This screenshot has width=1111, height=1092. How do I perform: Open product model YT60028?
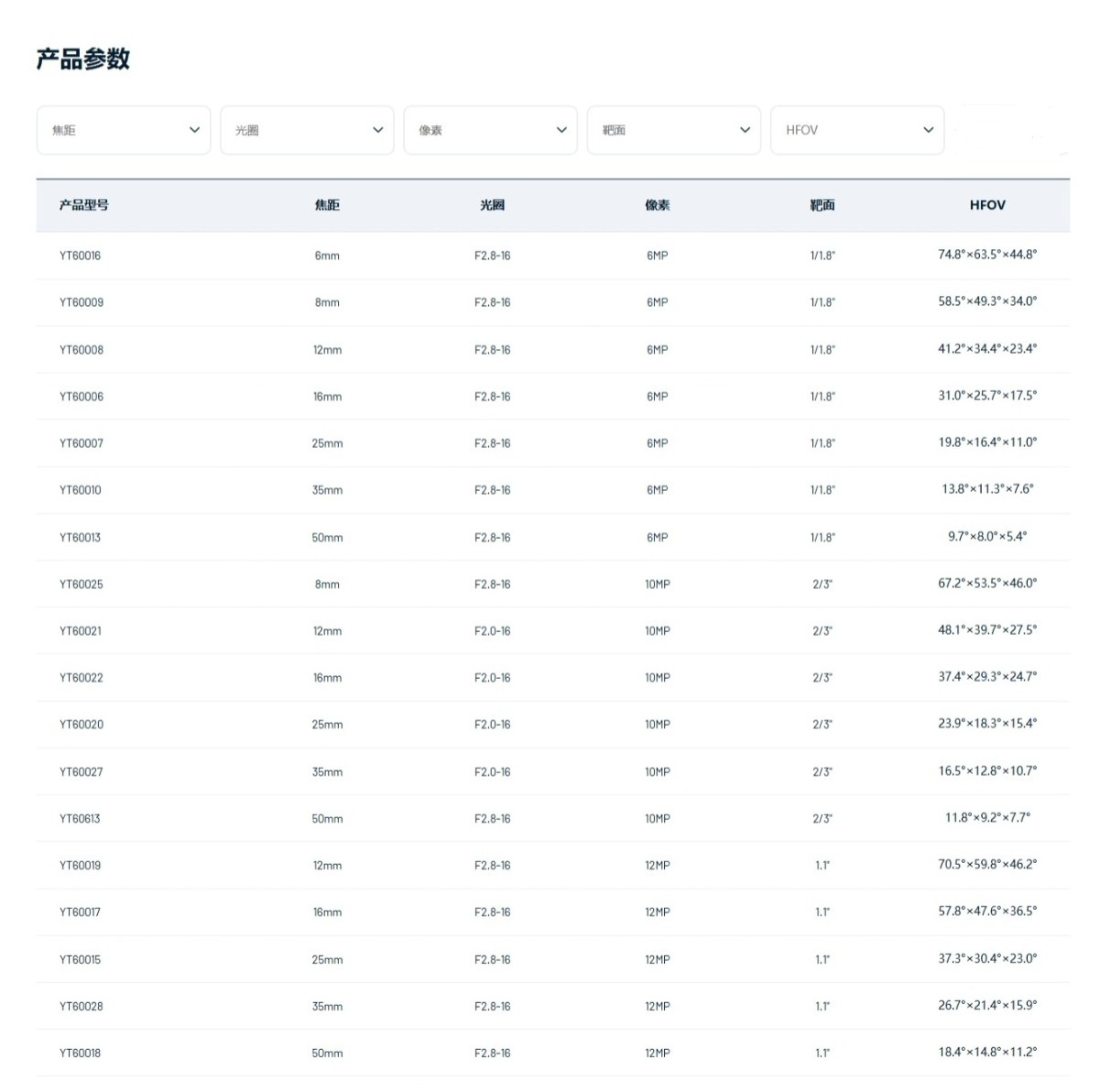82,1007
